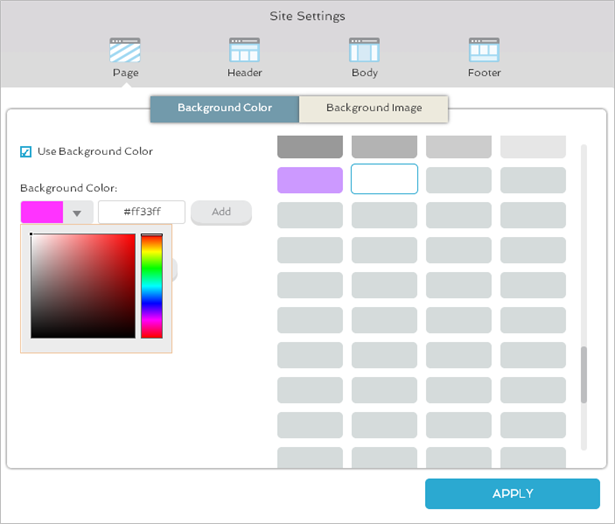This screenshot has width=615, height=524.
Task: Open the Page settings icon
Action: 125,50
